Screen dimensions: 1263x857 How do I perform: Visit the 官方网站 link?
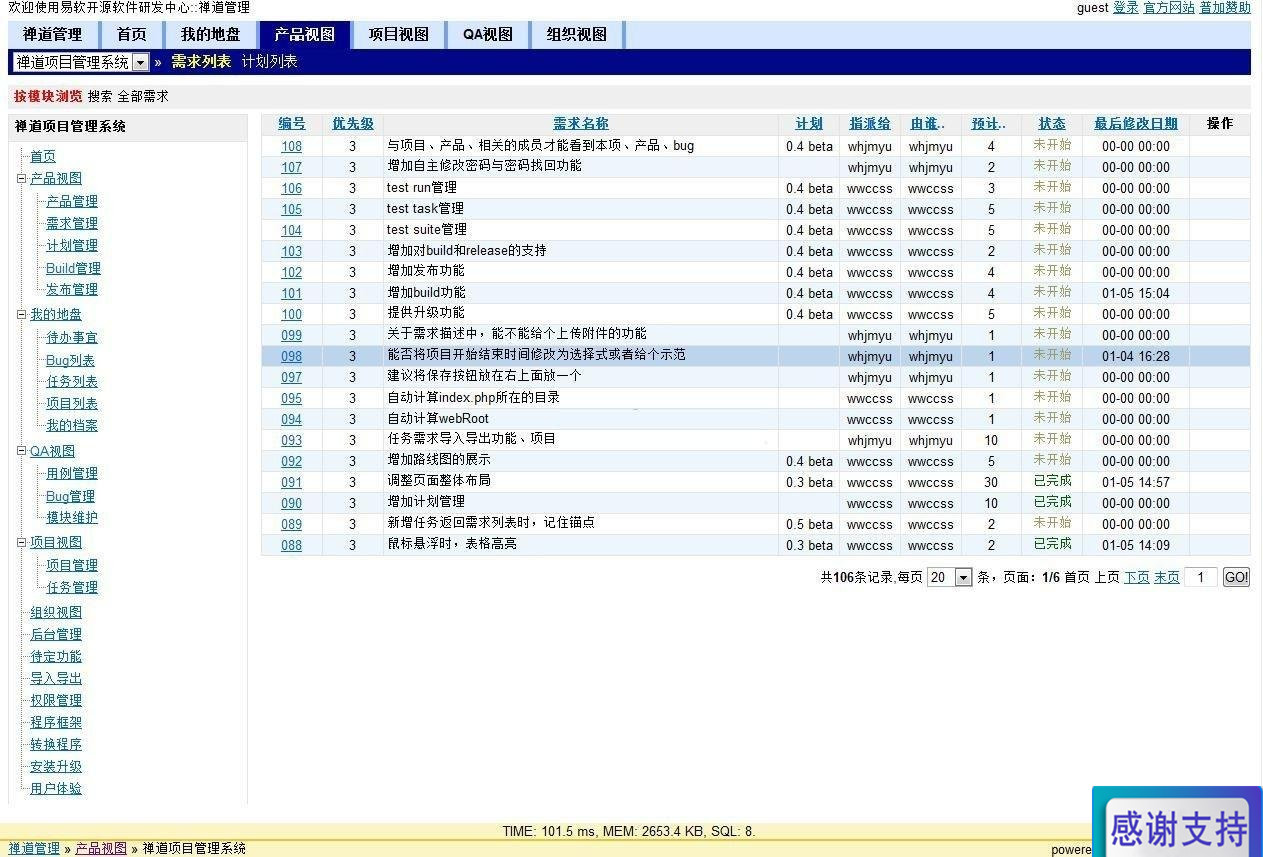click(1169, 8)
